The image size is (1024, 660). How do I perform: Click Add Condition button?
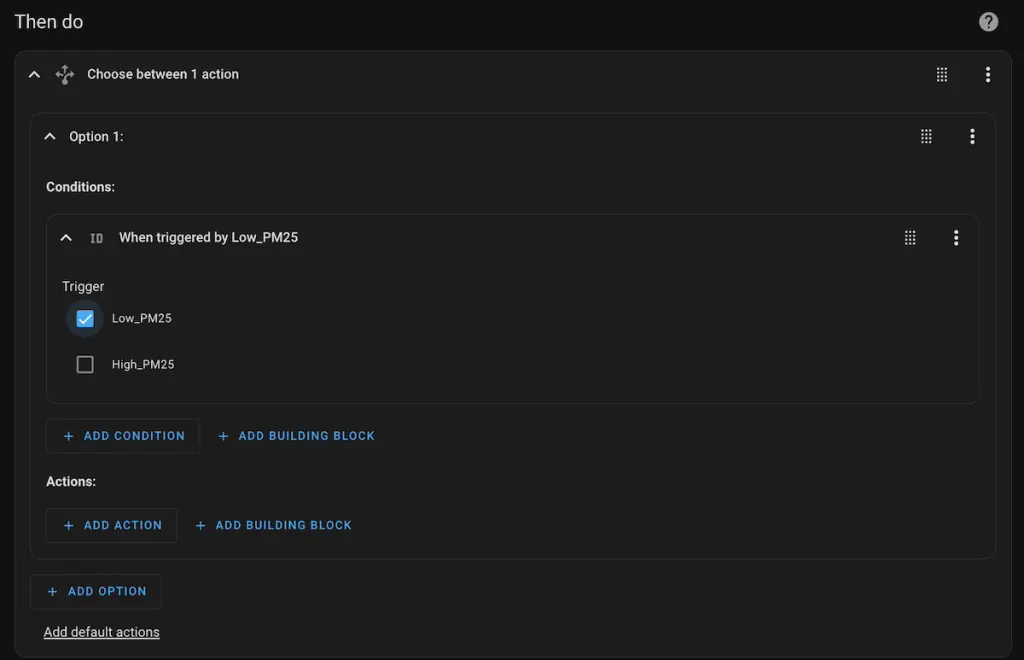click(123, 436)
